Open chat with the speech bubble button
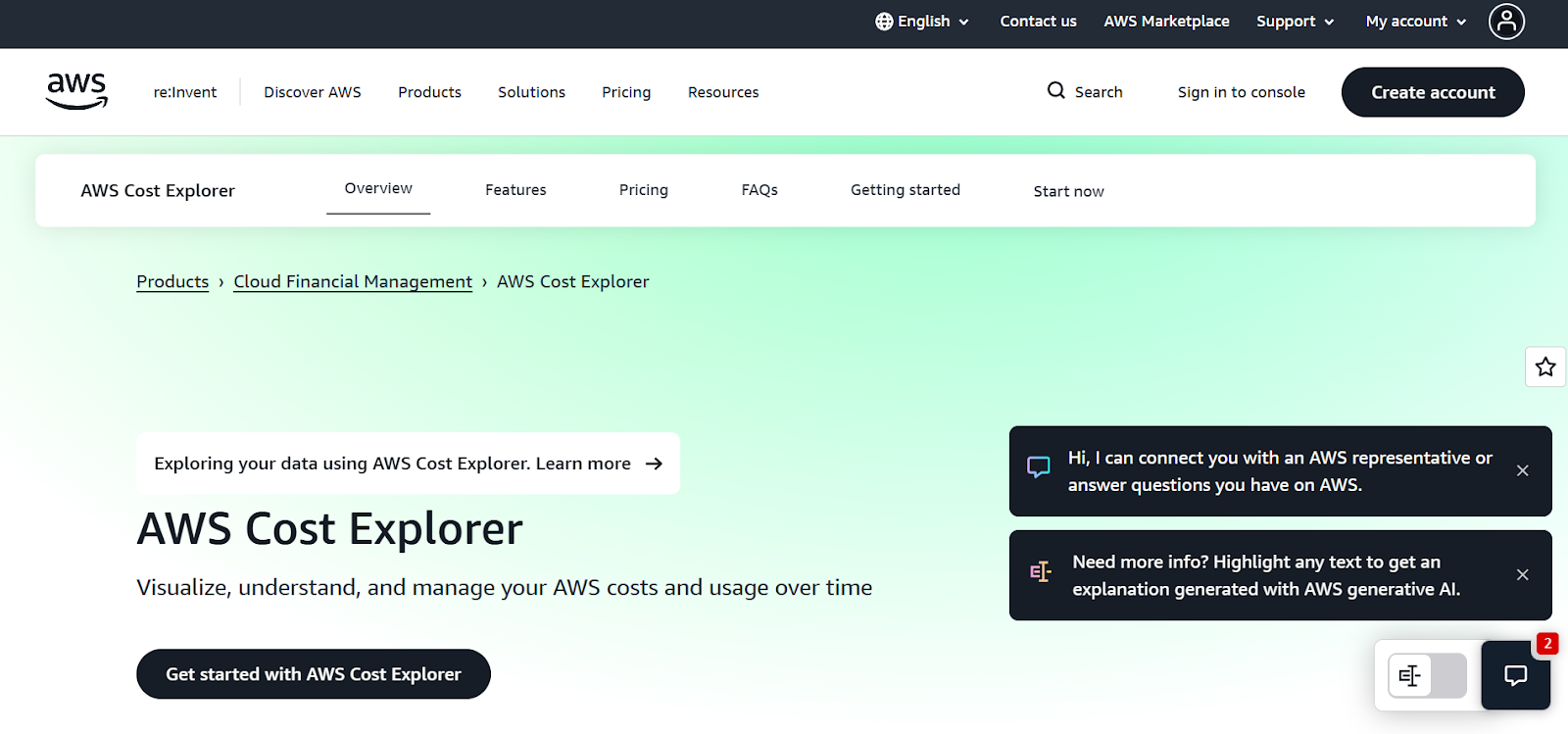 pyautogui.click(x=1515, y=674)
